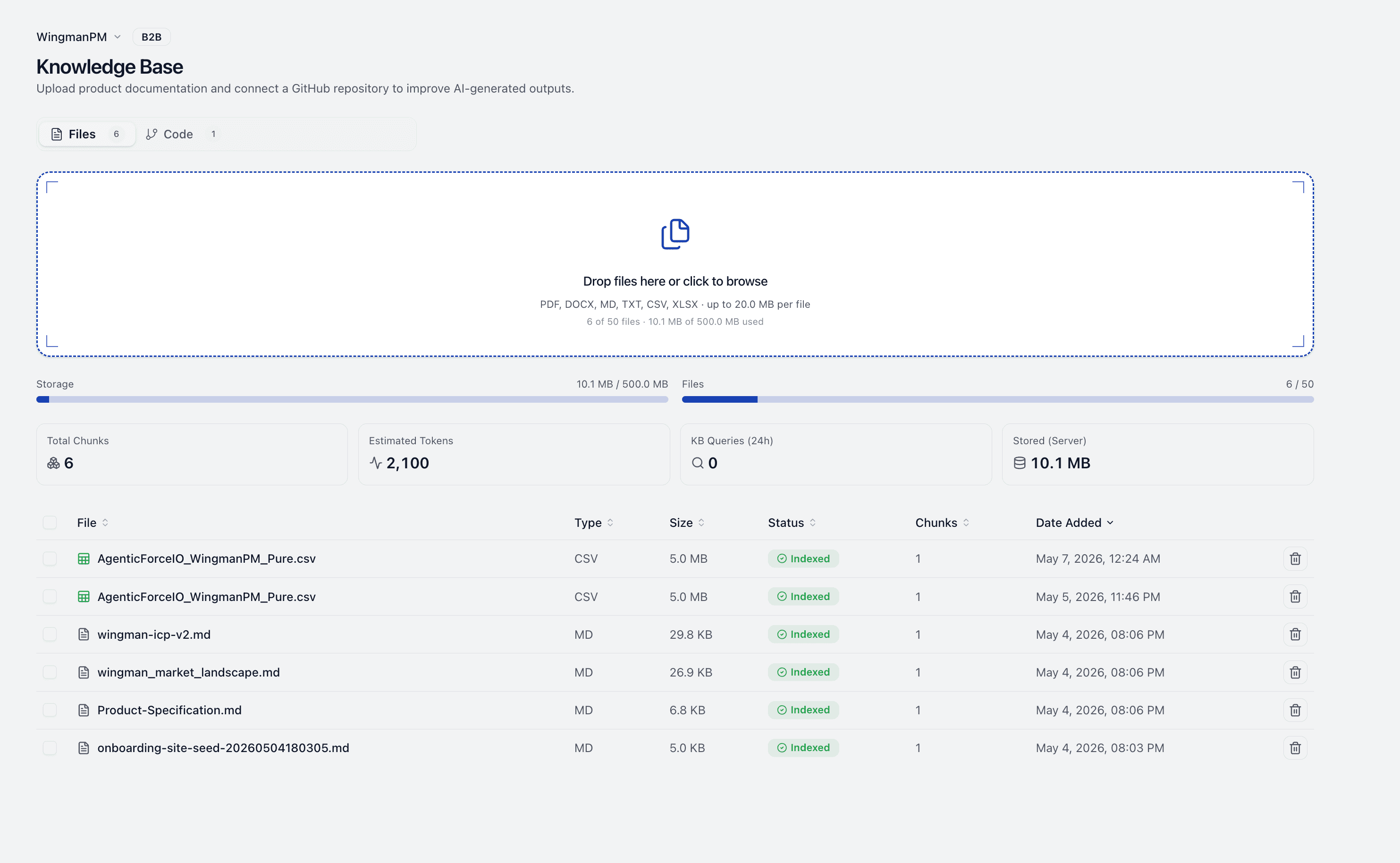Click the 6 / 50 files counter
Screen dimensions: 1400x863
(x=1299, y=384)
